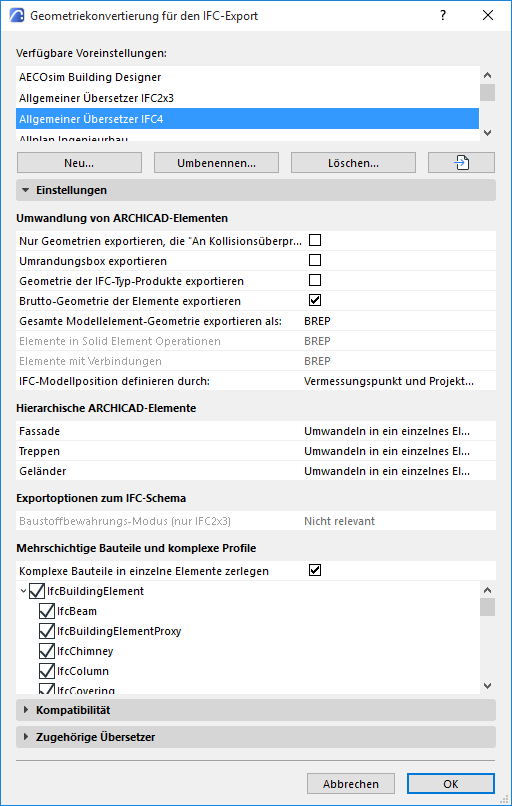Viewport: 512px width, 806px height.
Task: Click the IFC element tree scrollbar thumb
Action: click(488, 607)
